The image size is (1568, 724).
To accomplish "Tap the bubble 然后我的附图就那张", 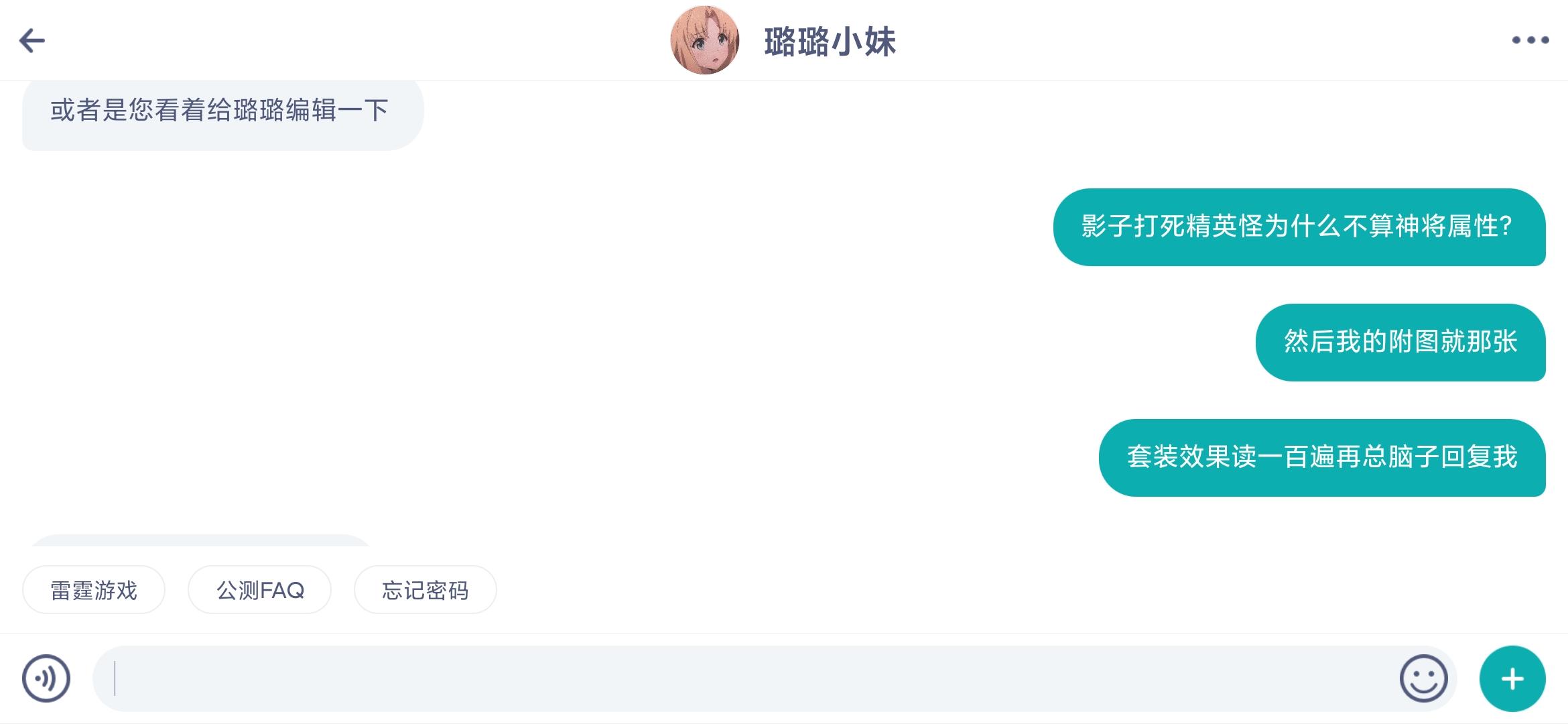I will coord(1400,343).
